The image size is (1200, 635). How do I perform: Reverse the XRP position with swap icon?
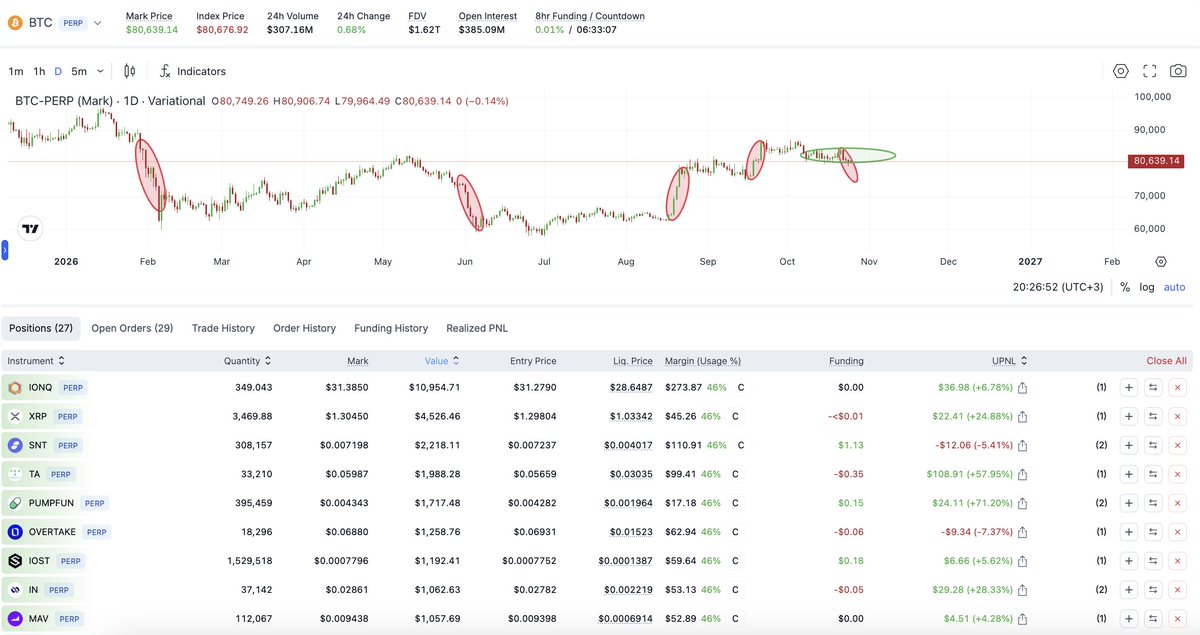1153,417
